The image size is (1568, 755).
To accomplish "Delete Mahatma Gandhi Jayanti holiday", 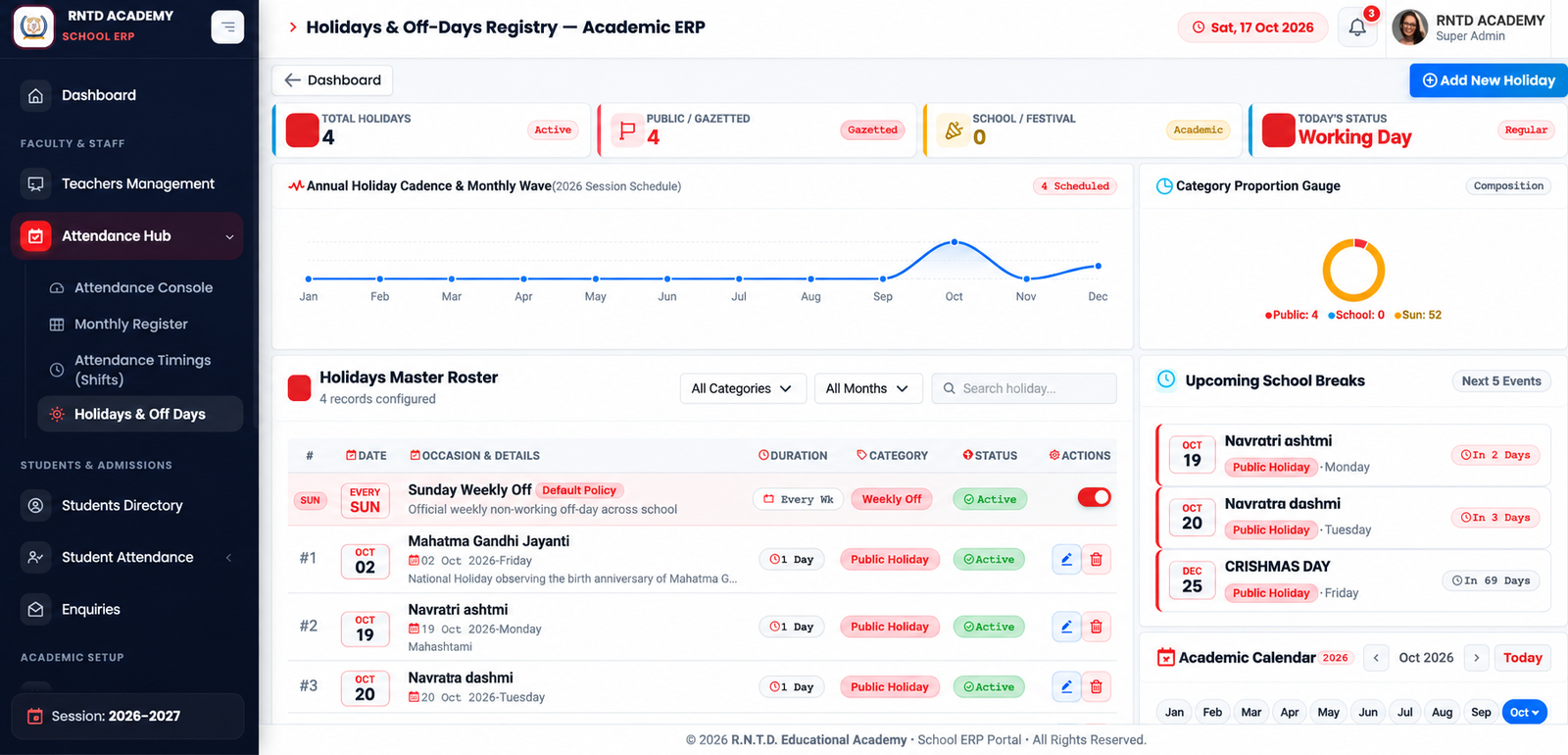I will (1096, 559).
